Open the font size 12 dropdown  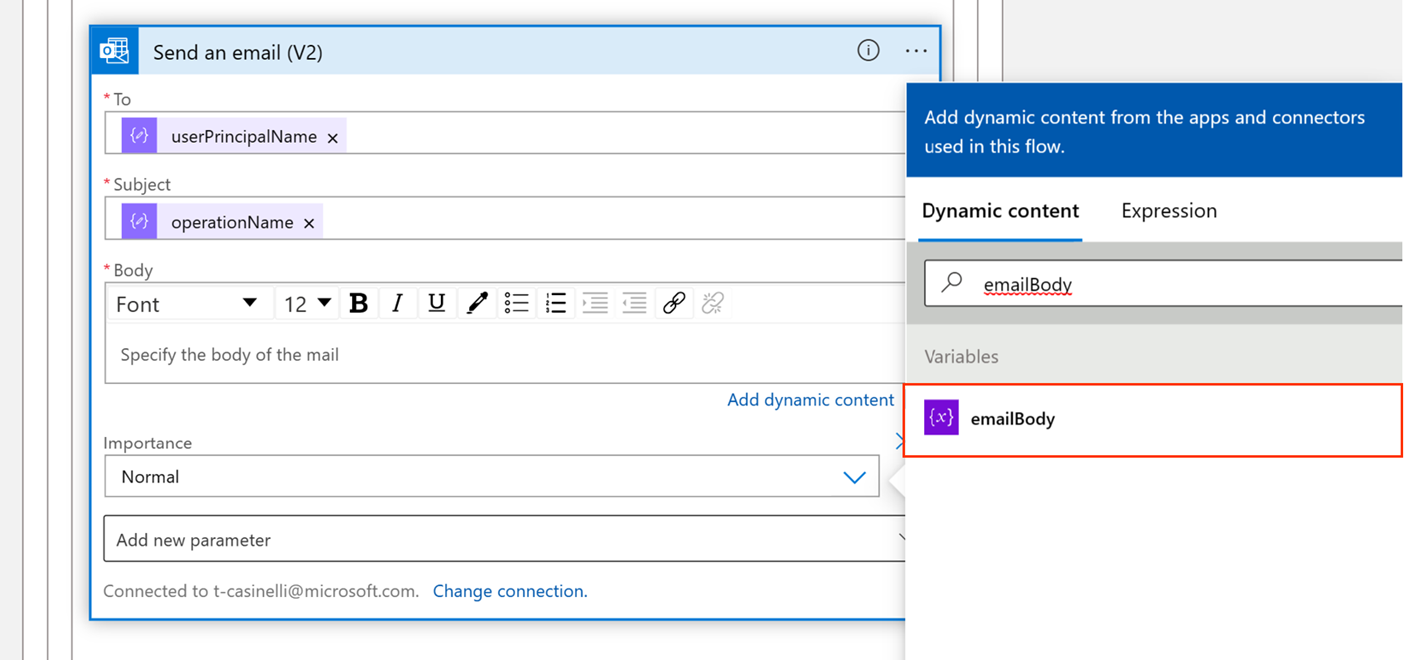307,304
